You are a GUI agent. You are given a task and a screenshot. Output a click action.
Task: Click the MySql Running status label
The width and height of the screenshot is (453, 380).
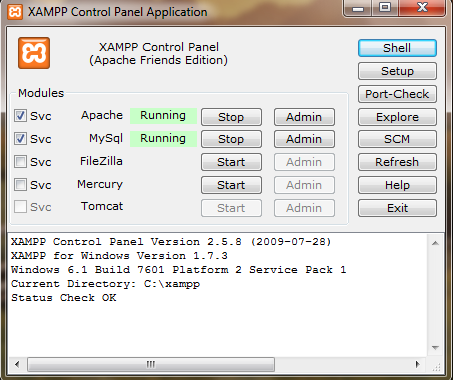coord(163,139)
